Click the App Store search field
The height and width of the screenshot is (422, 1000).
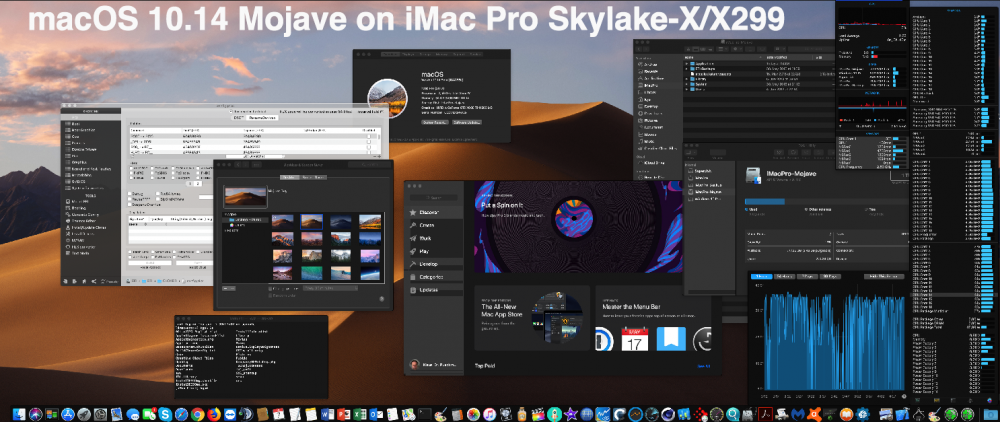click(x=433, y=198)
